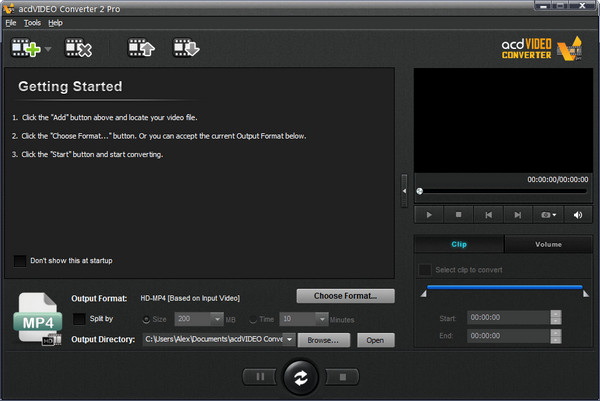
Task: Expand the Output Directory path dropdown
Action: 289,340
